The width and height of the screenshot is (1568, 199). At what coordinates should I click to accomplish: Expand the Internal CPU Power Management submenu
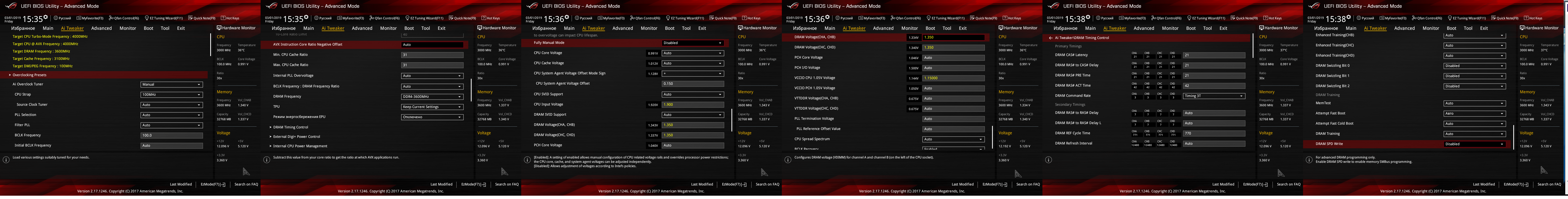click(298, 146)
